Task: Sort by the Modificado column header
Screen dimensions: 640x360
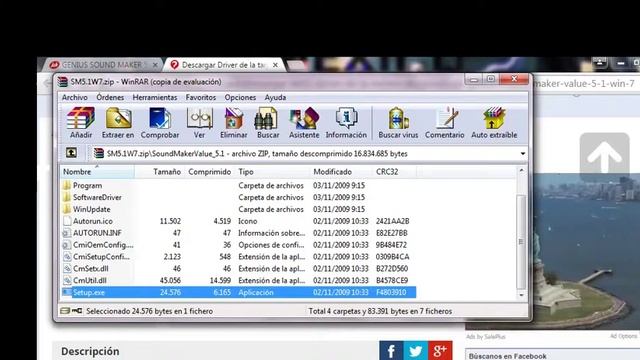Action: [x=341, y=172]
